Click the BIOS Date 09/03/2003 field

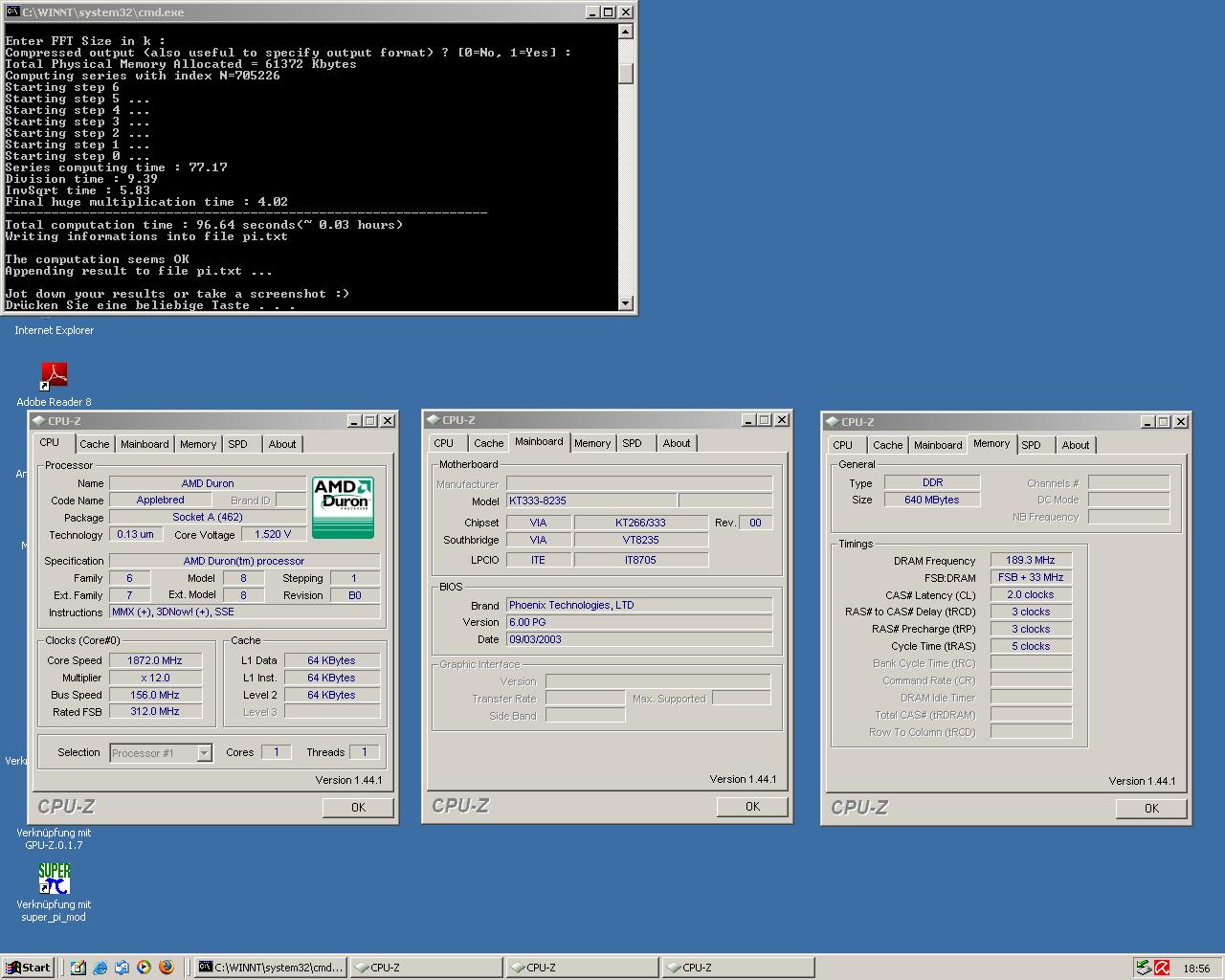[638, 639]
